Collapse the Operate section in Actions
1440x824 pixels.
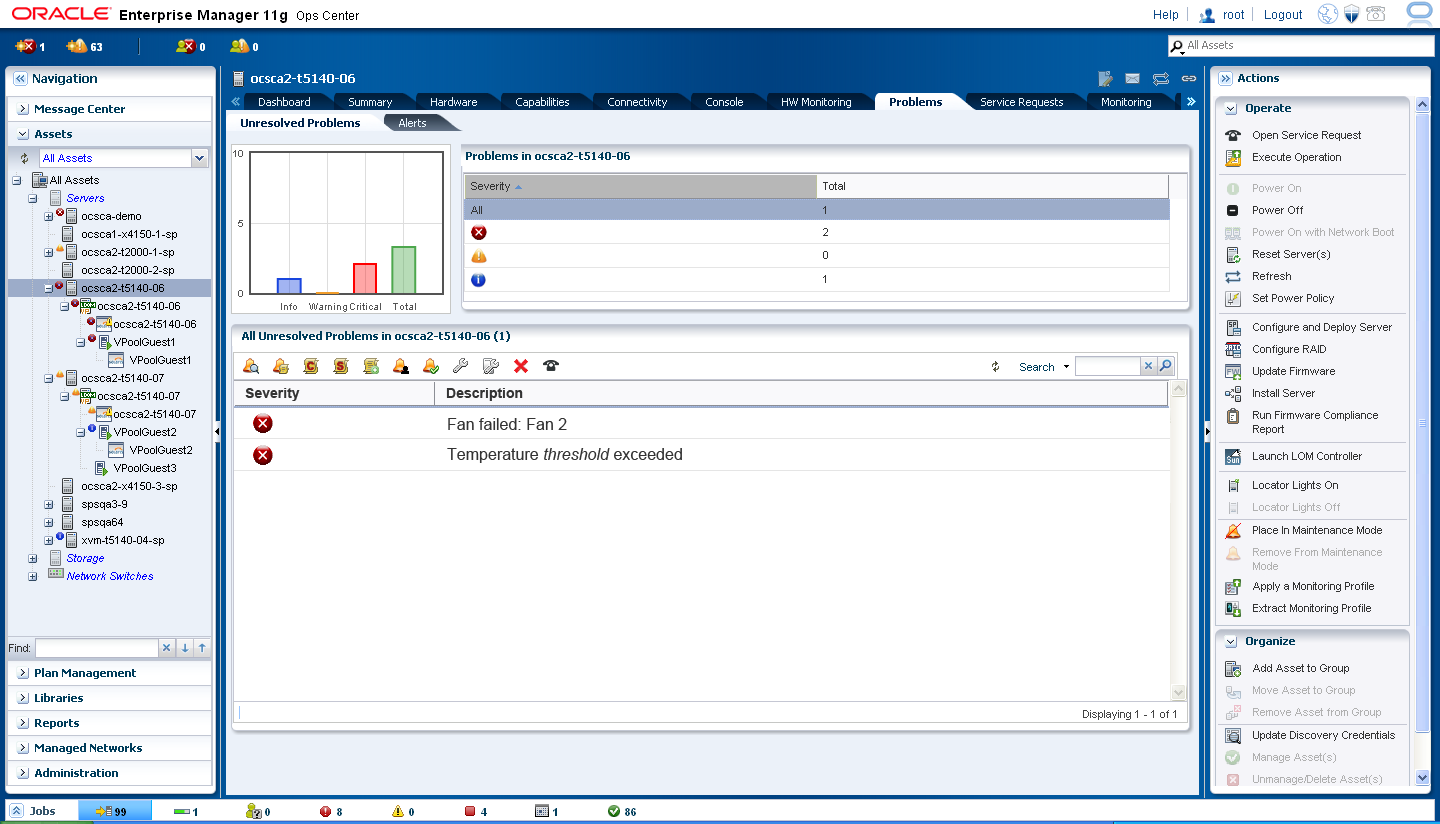(x=1229, y=108)
